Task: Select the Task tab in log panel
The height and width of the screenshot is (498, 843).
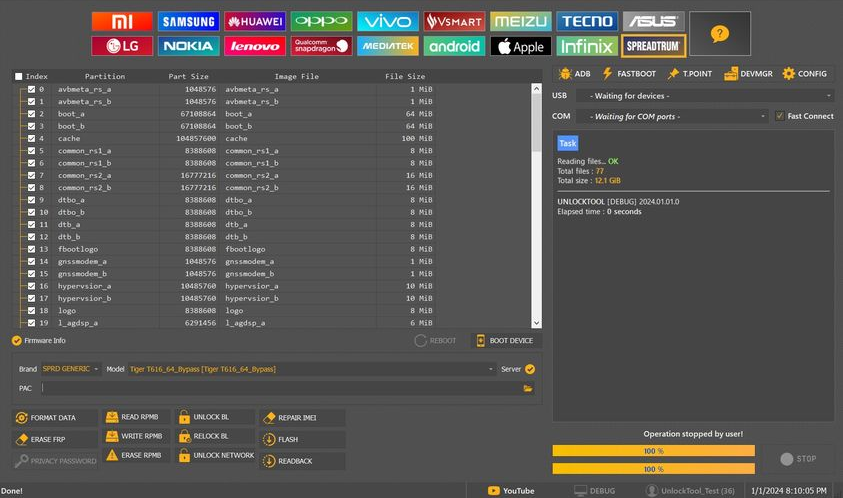Action: click(x=568, y=143)
